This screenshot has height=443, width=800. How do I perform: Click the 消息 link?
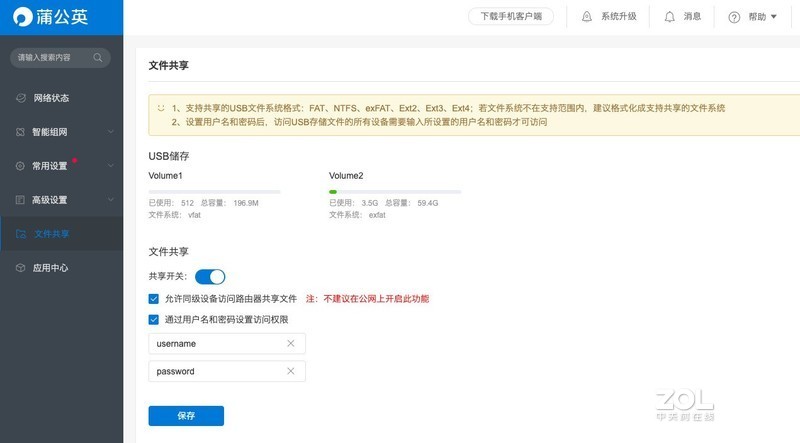[x=692, y=16]
